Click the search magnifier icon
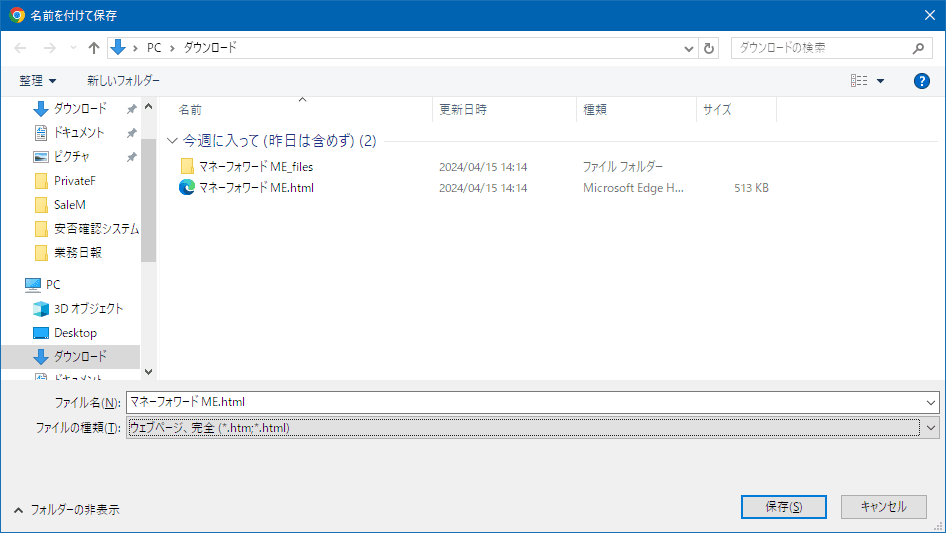 pyautogui.click(x=919, y=48)
